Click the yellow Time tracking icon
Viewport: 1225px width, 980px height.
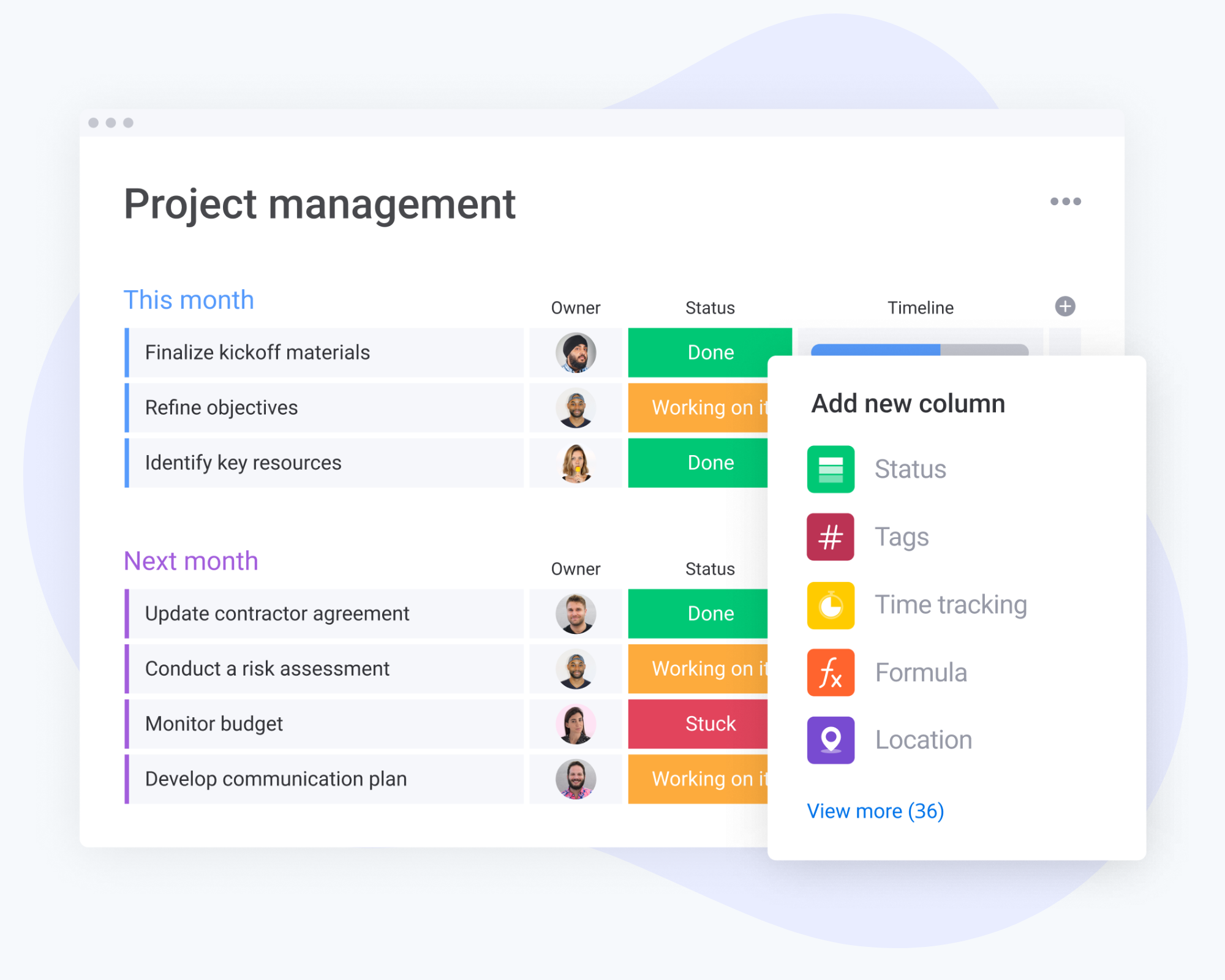(831, 605)
